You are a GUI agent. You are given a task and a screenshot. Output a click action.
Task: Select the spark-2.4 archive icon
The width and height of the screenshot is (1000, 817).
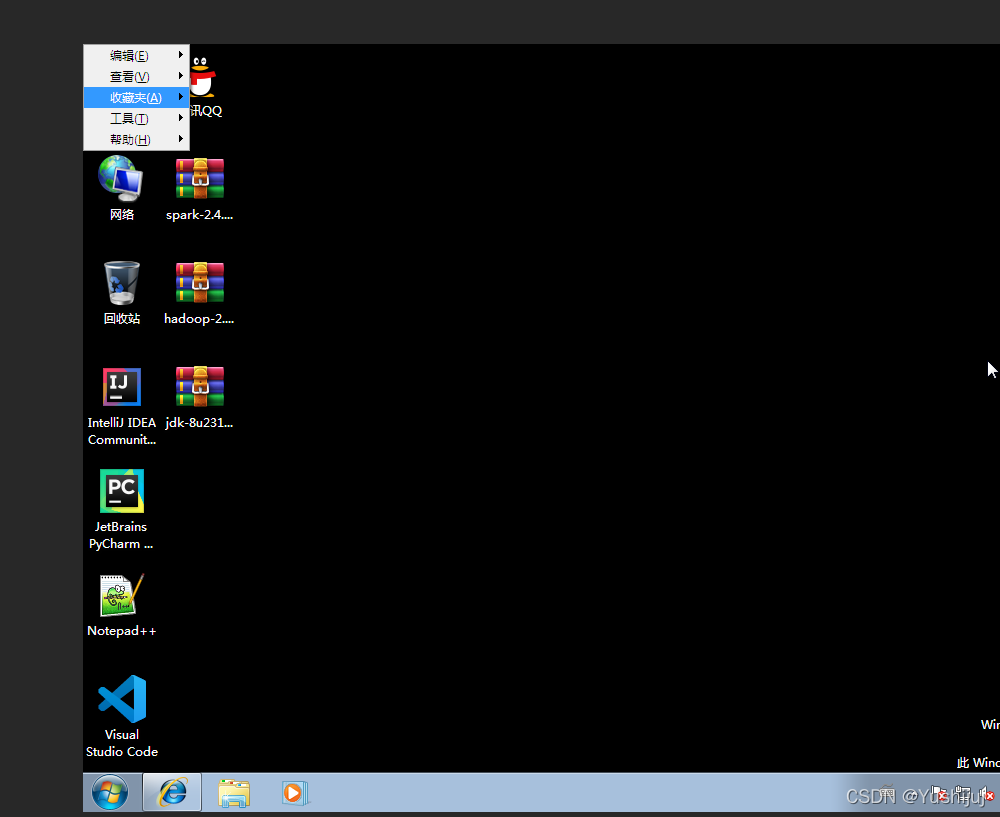[200, 188]
